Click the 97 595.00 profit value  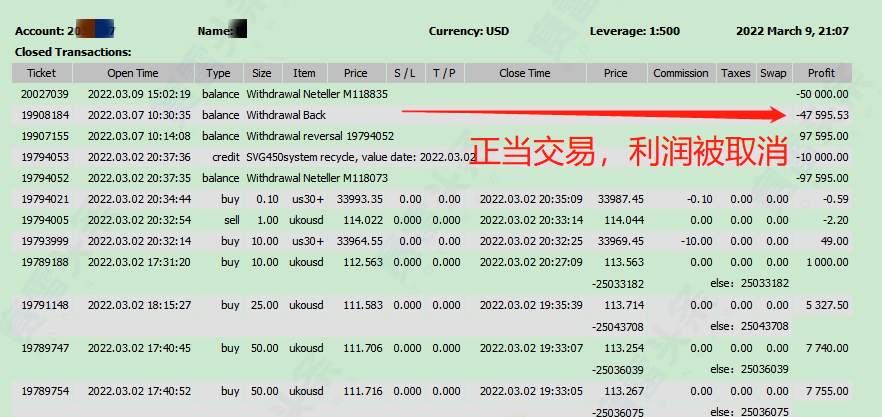[x=824, y=136]
